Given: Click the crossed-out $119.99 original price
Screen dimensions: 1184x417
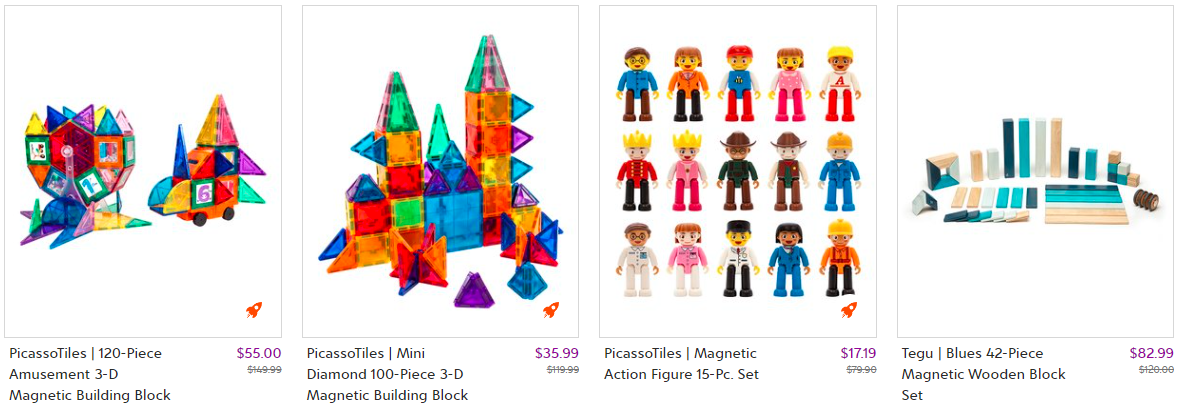Looking at the screenshot, I should click(x=563, y=369).
